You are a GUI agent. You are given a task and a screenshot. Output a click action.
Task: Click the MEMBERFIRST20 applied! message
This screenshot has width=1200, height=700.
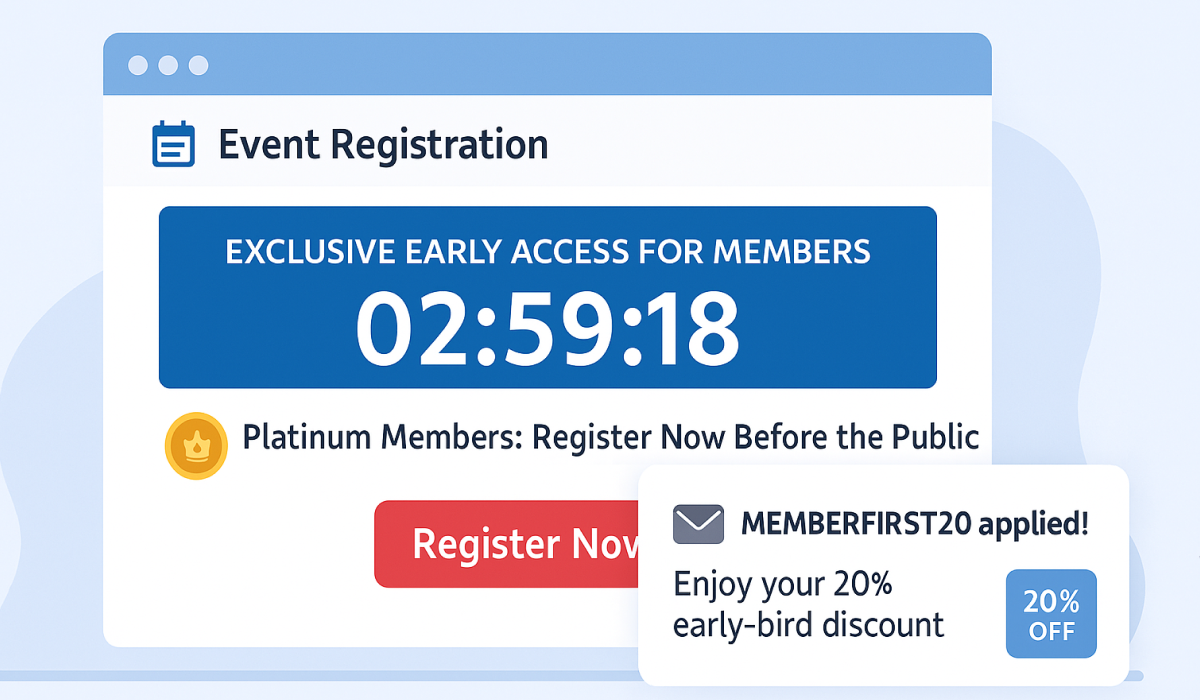[914, 522]
